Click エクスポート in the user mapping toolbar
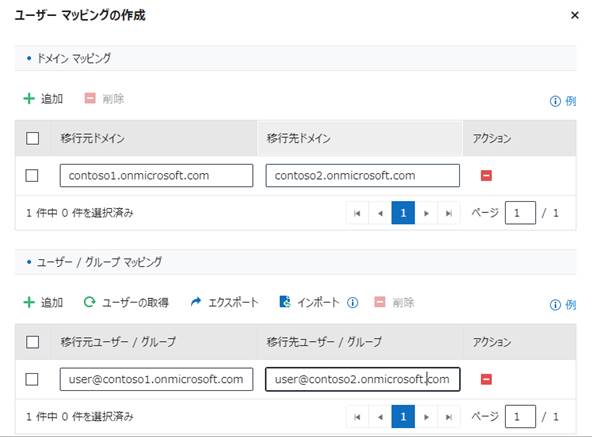Image resolution: width=592 pixels, height=437 pixels. (x=224, y=303)
